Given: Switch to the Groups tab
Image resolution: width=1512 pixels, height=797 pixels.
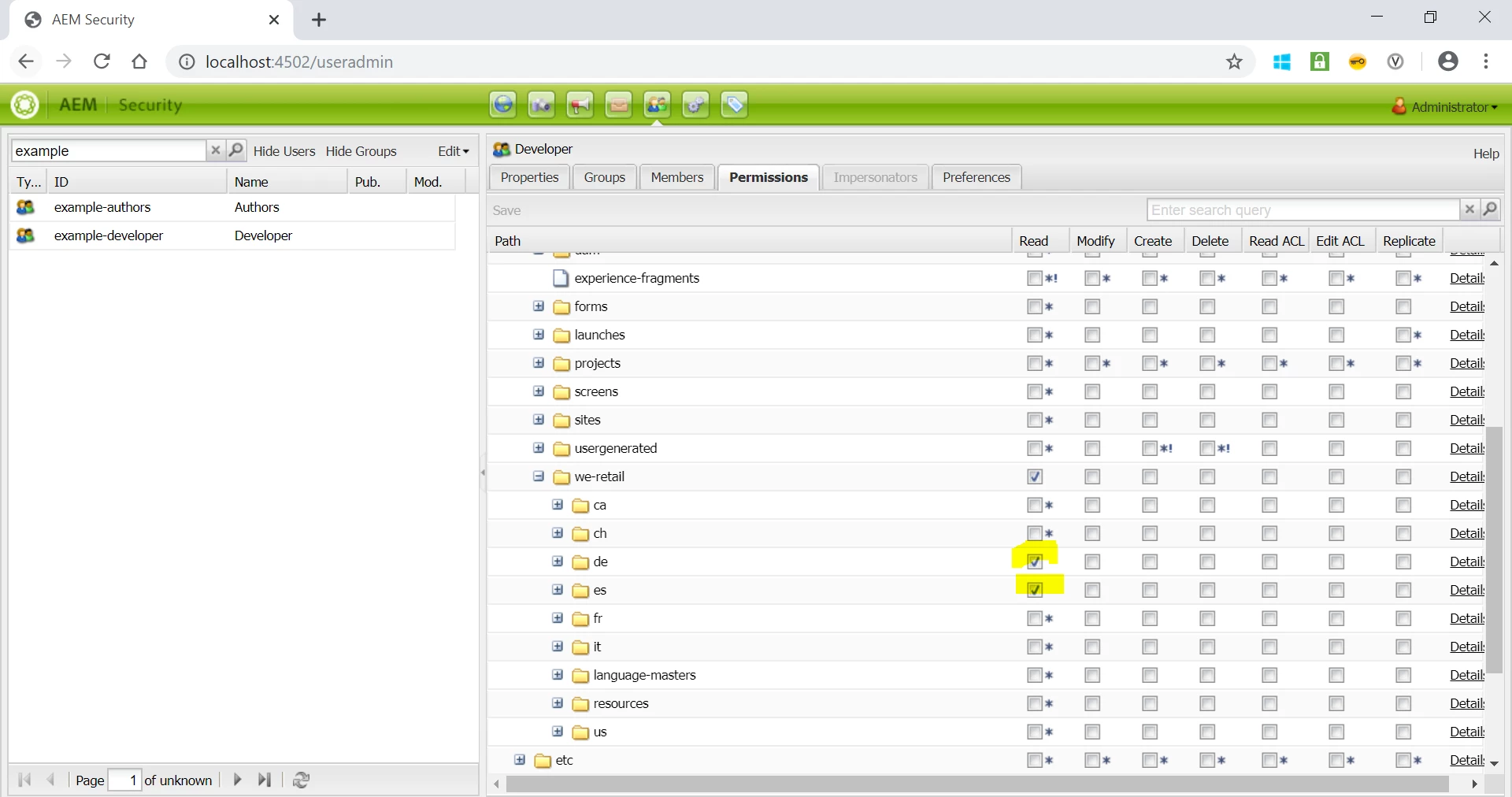Looking at the screenshot, I should 605,178.
